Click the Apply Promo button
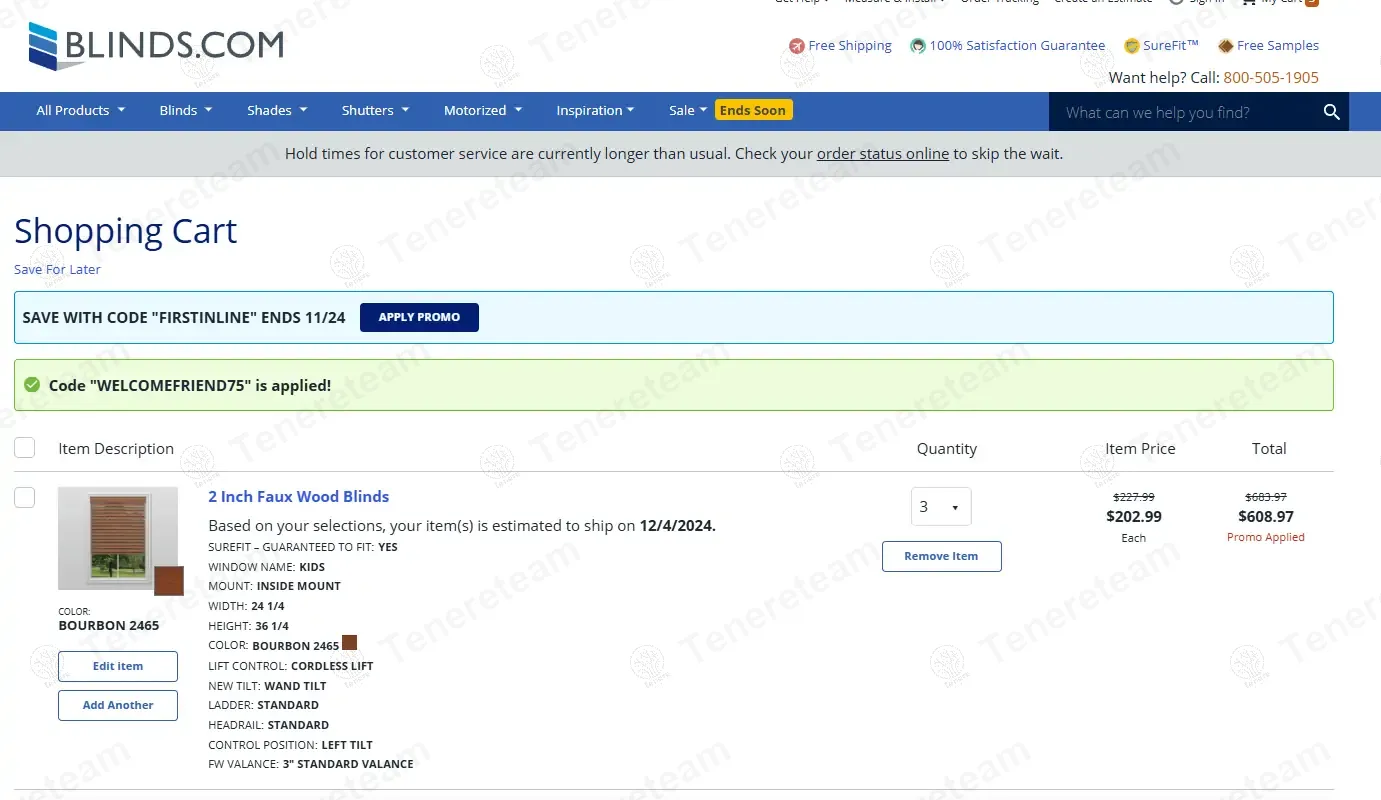Viewport: 1381px width, 800px height. pyautogui.click(x=419, y=317)
